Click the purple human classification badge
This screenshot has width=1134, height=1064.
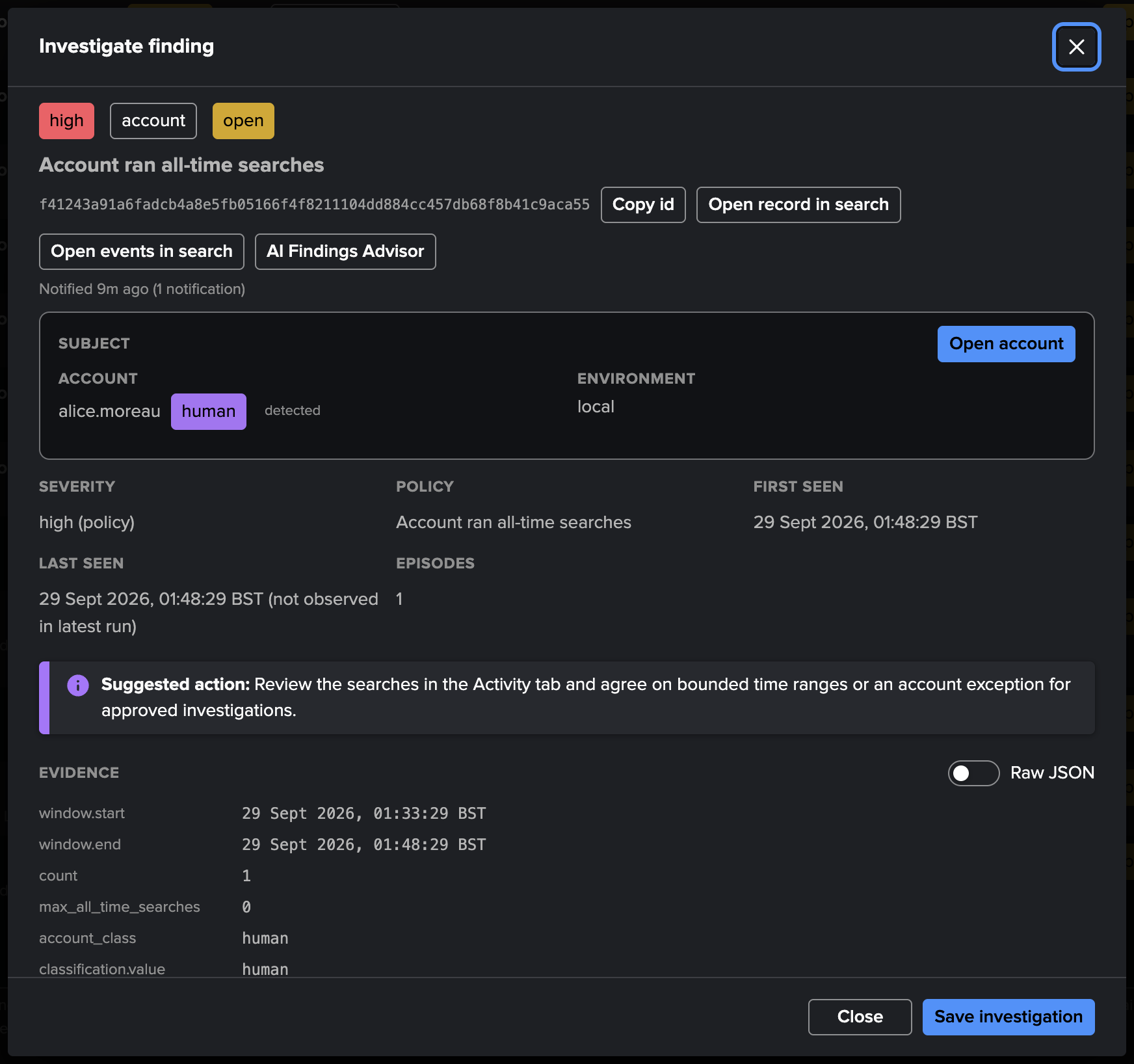click(209, 412)
